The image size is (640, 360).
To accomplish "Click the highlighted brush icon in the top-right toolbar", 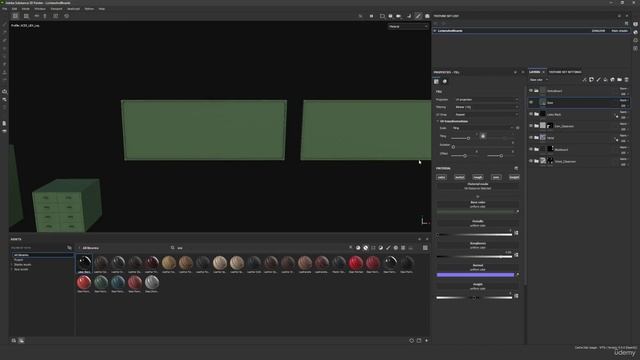I will (x=418, y=16).
